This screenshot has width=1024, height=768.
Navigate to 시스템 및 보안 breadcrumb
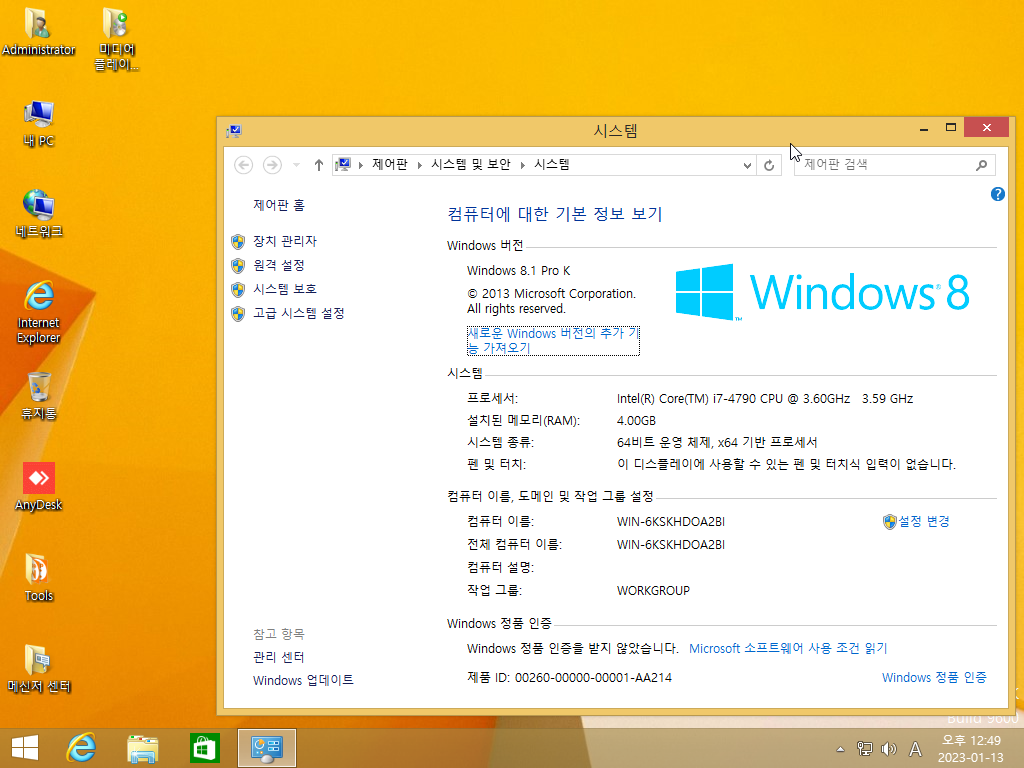pos(470,165)
